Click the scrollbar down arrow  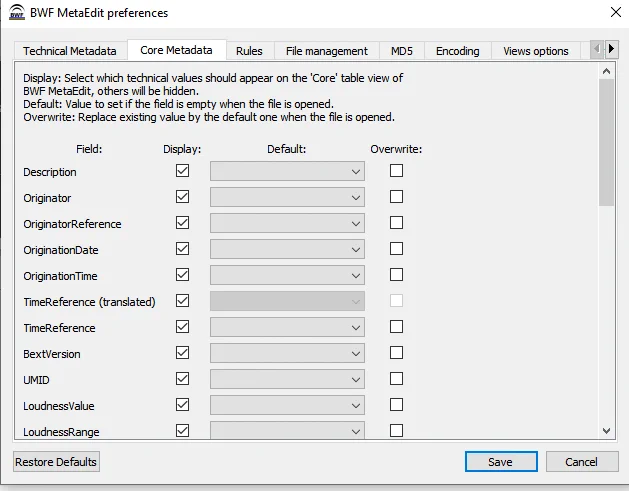(x=607, y=431)
